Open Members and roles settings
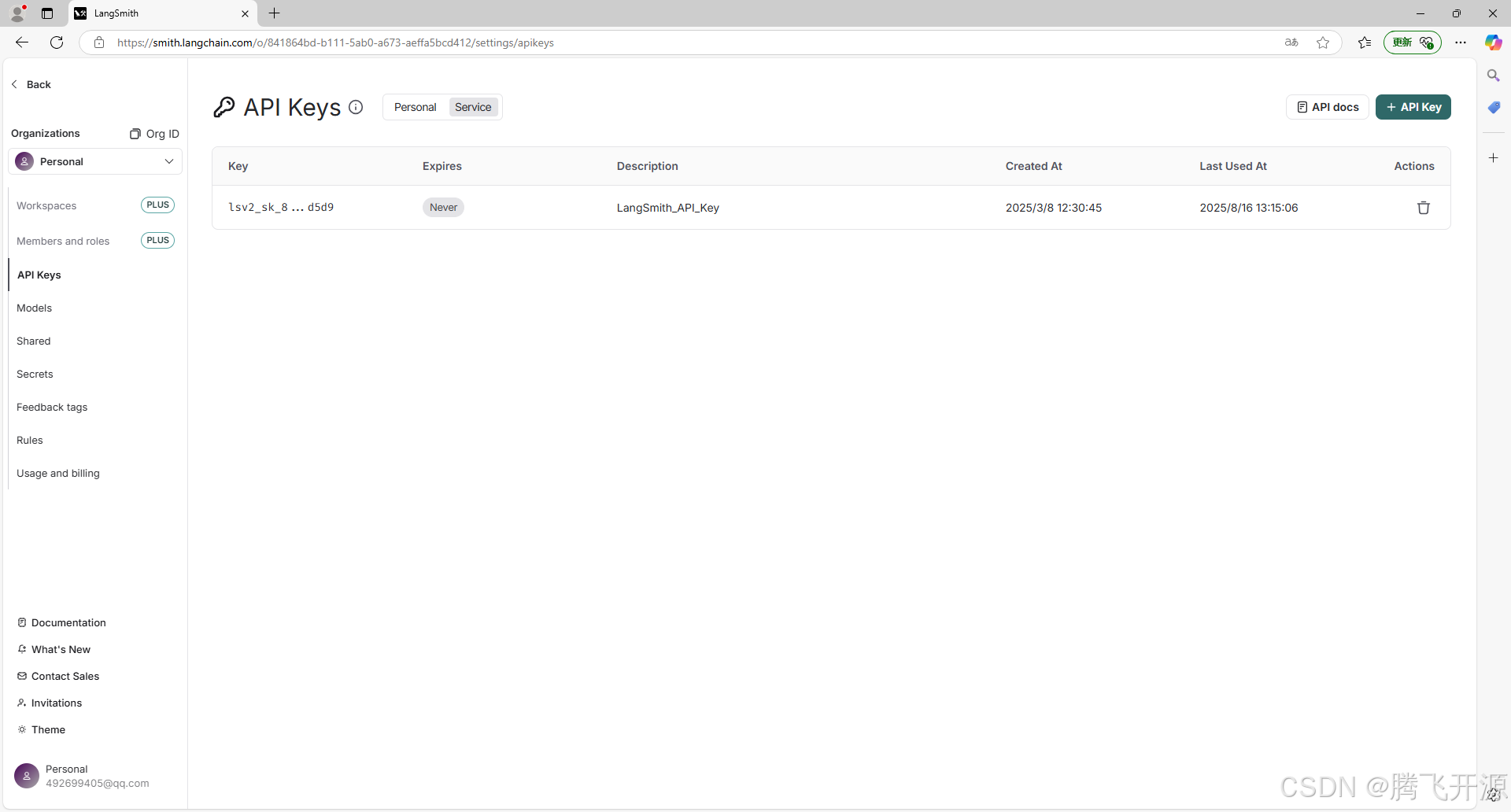Image resolution: width=1511 pixels, height=812 pixels. [63, 241]
